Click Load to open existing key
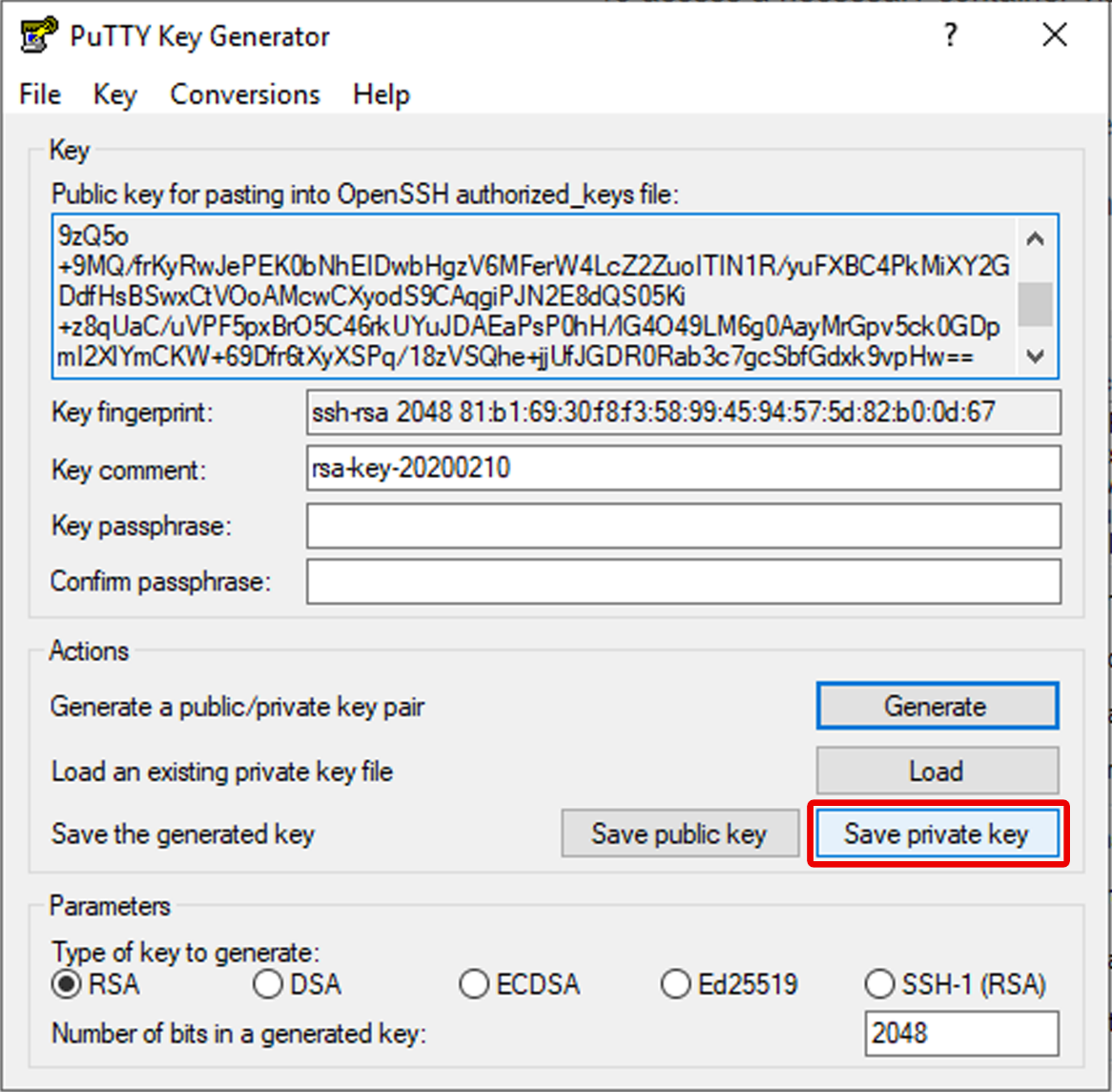The height and width of the screenshot is (1092, 1112). pos(937,771)
